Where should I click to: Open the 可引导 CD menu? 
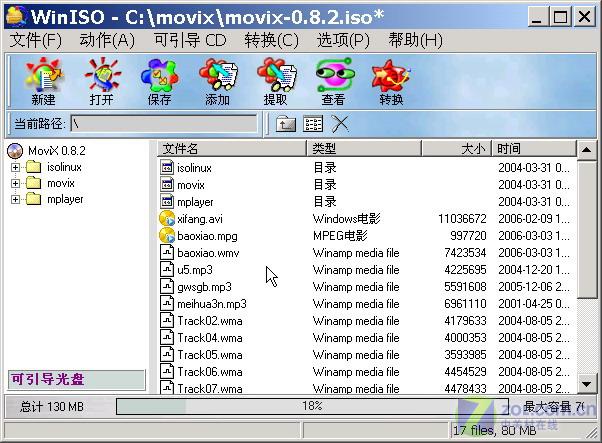190,40
